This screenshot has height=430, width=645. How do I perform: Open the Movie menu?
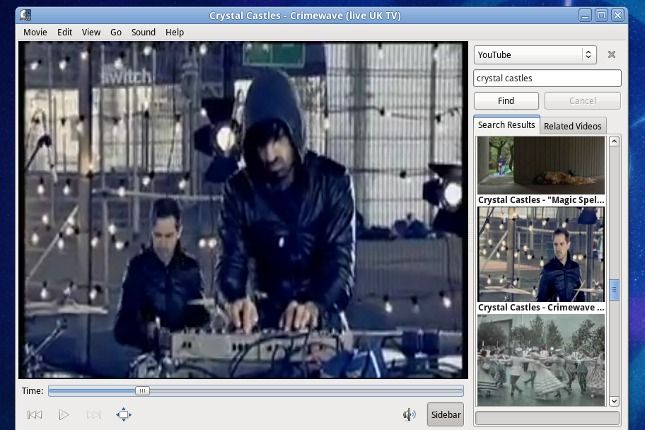click(35, 32)
